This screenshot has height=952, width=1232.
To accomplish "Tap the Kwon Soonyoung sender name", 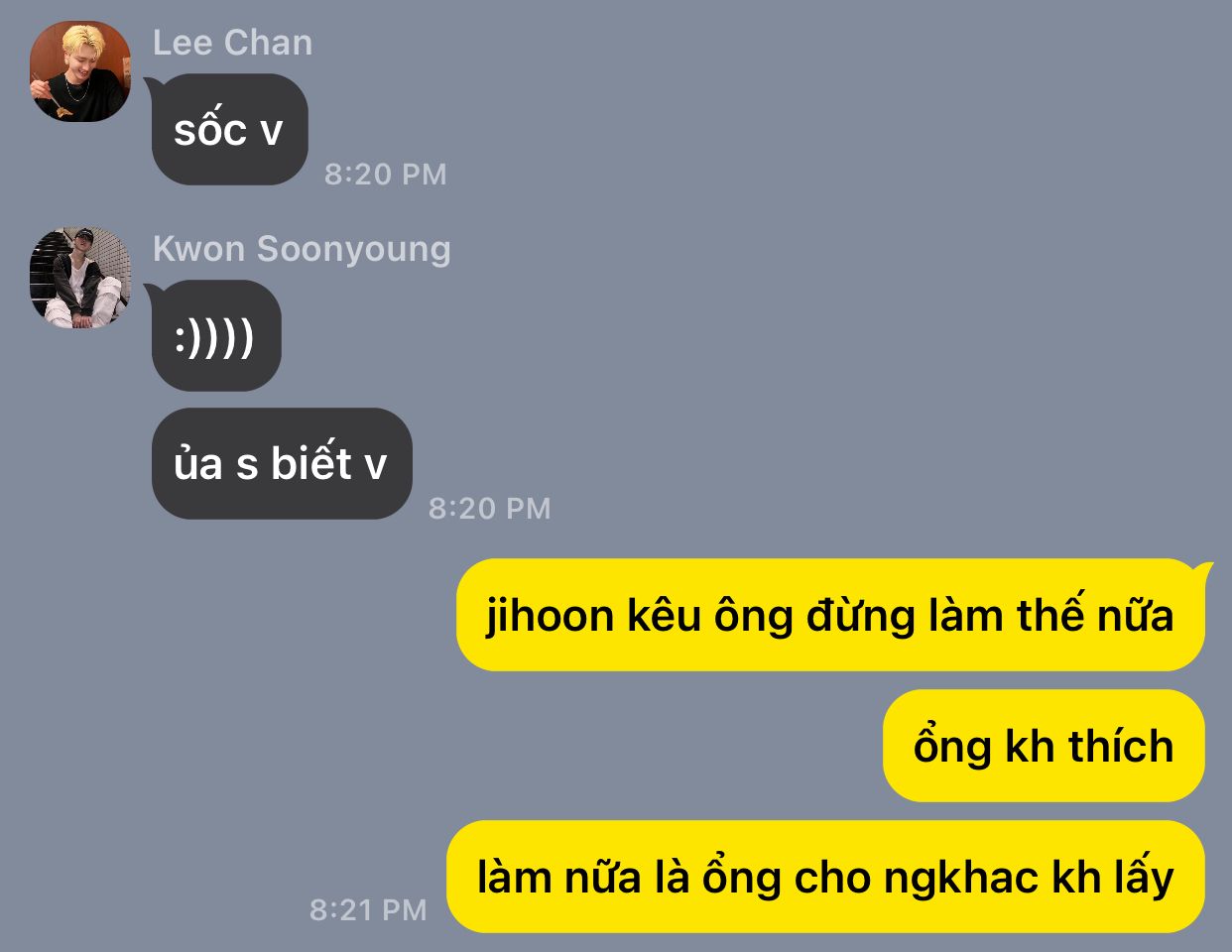I will [302, 249].
